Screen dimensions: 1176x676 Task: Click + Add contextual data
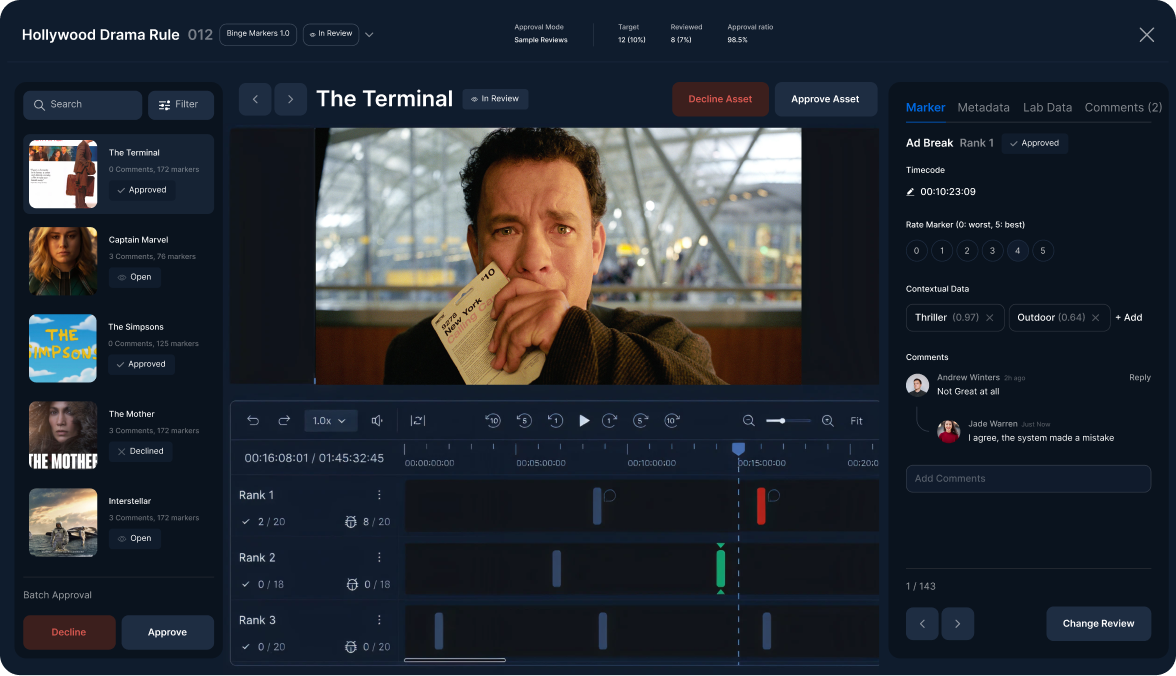coord(1129,317)
